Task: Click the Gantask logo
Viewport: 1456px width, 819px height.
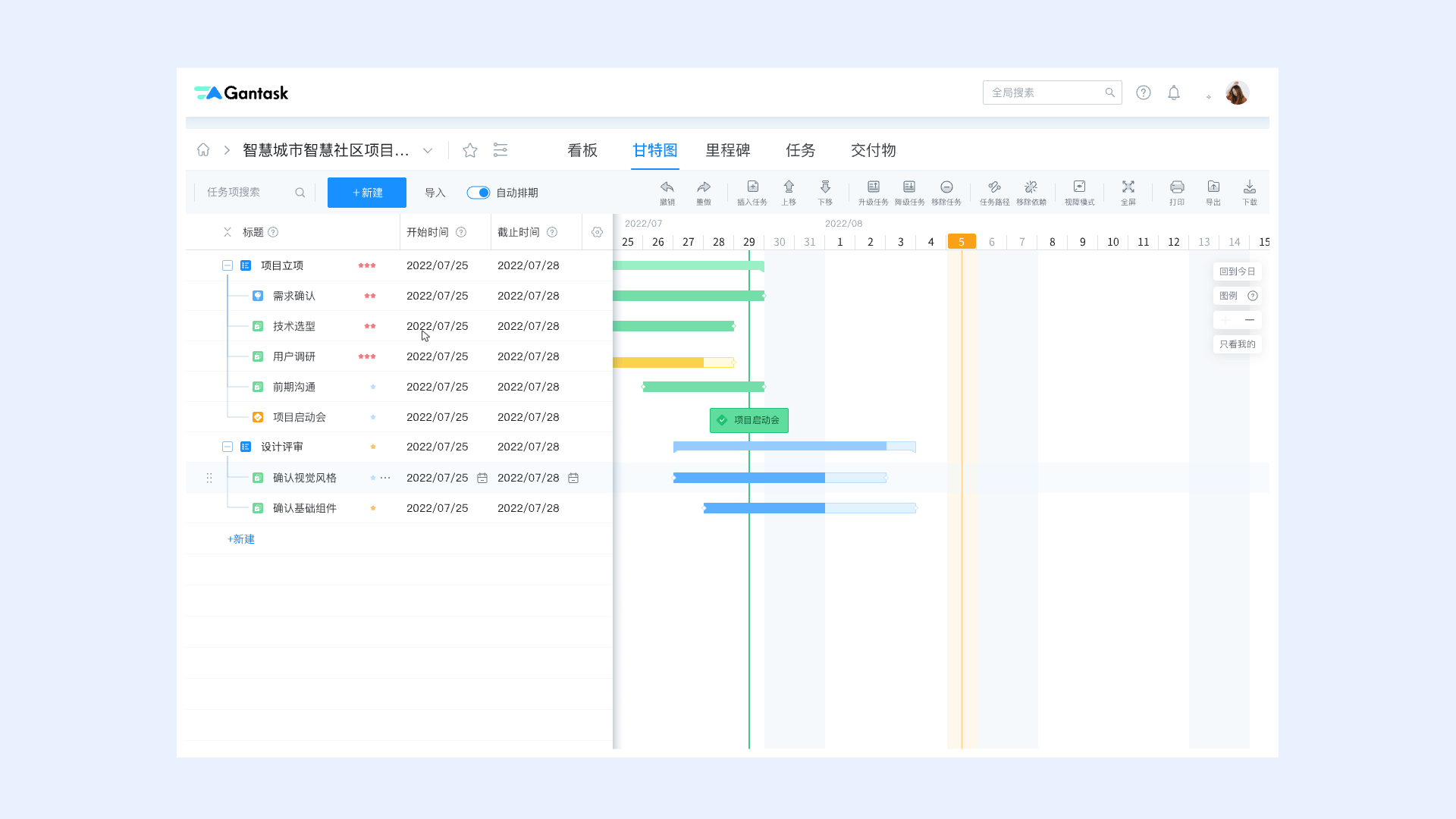Action: 241,93
